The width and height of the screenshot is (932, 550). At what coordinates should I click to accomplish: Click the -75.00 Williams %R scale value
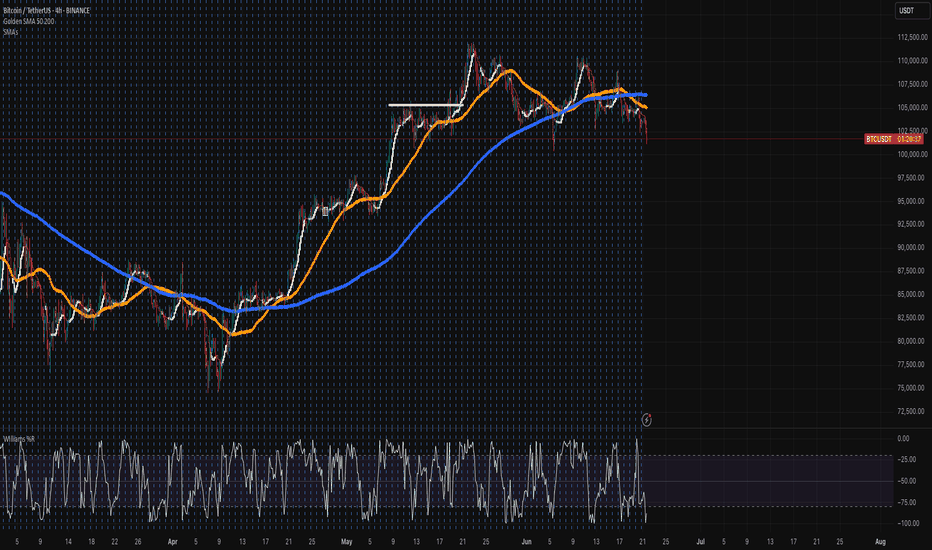[906, 502]
